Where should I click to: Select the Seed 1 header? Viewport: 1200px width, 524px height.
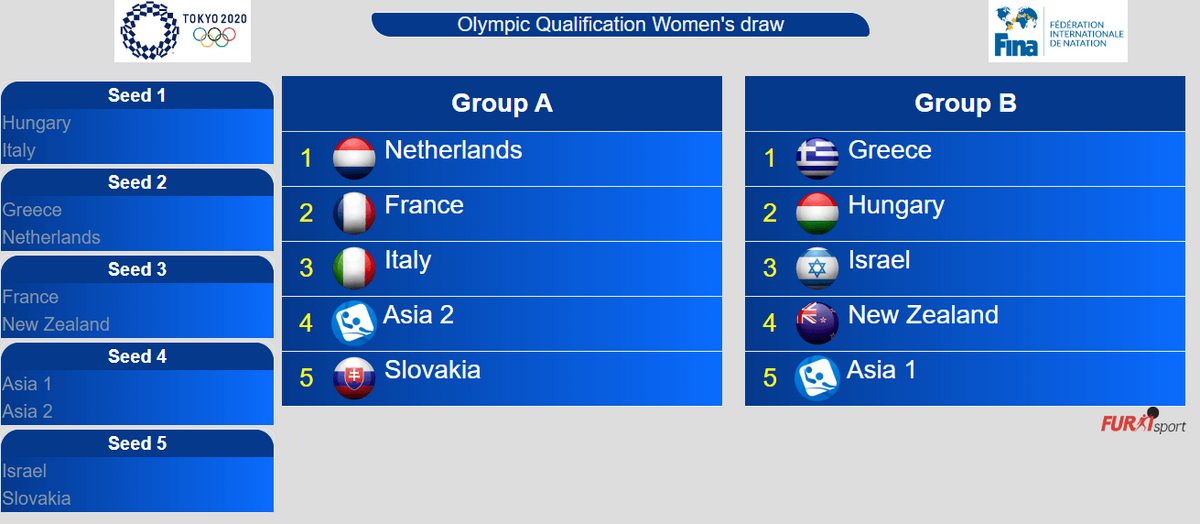137,96
